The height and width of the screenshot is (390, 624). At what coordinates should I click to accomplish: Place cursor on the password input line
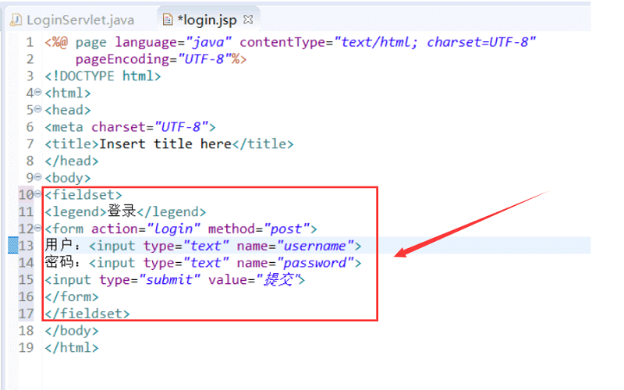click(x=203, y=263)
